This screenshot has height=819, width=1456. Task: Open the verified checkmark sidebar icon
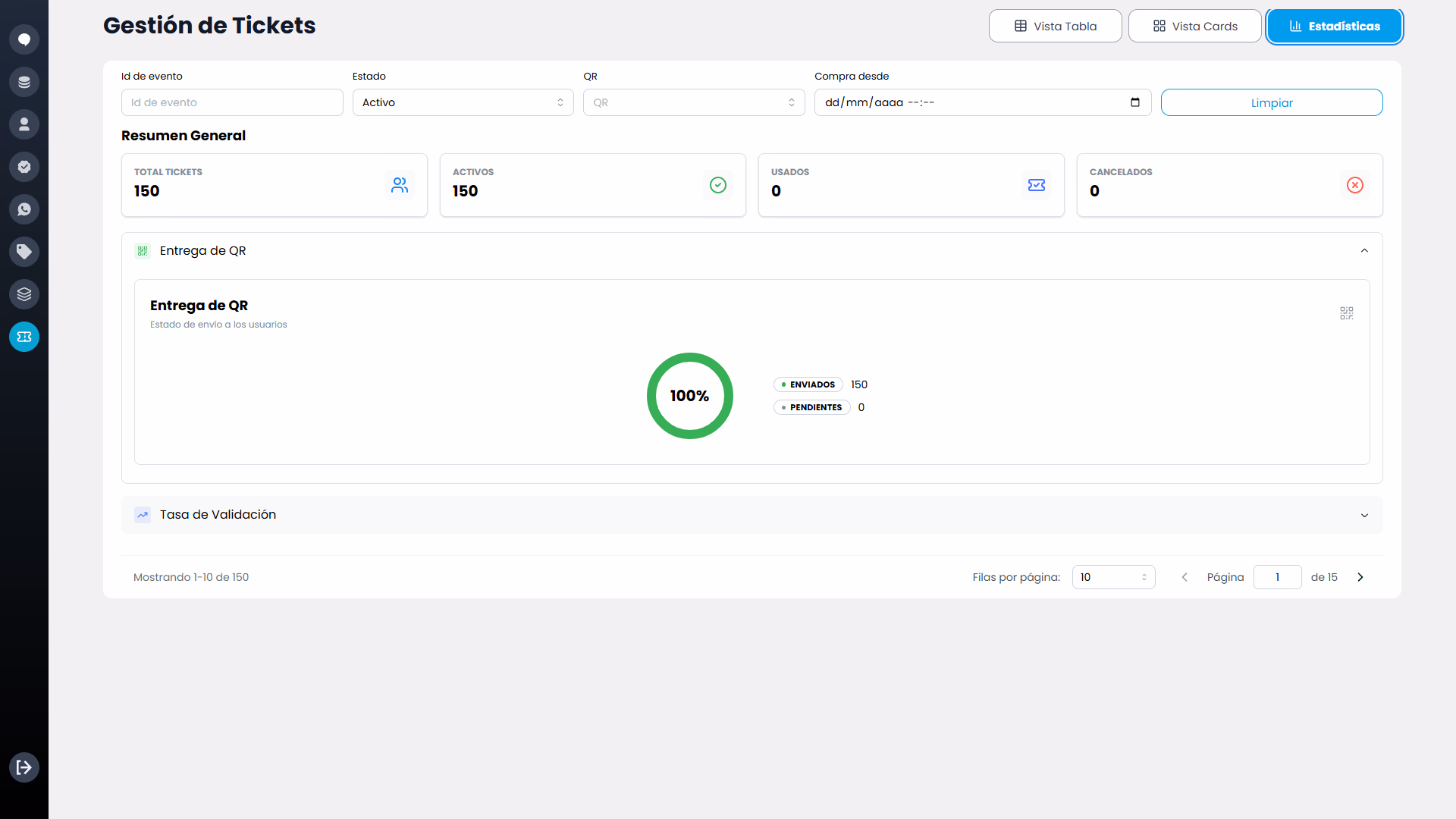[x=24, y=167]
